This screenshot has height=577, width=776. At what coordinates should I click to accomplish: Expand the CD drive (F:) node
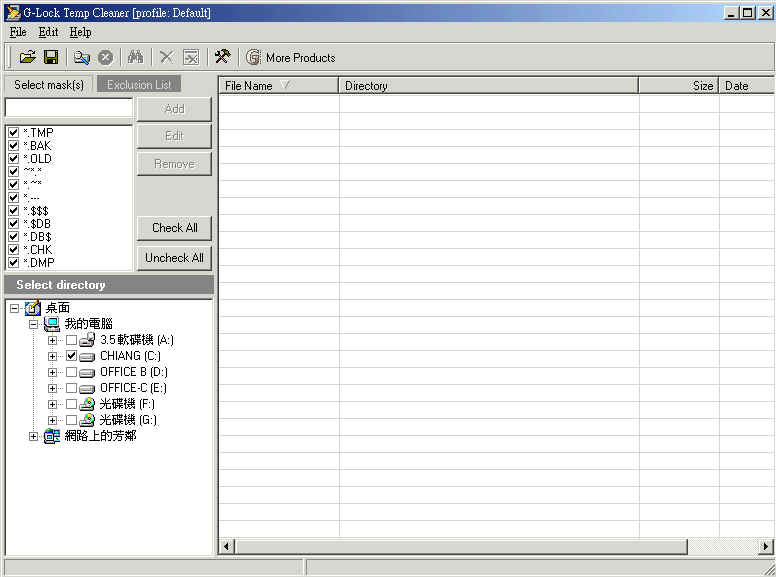[52, 404]
